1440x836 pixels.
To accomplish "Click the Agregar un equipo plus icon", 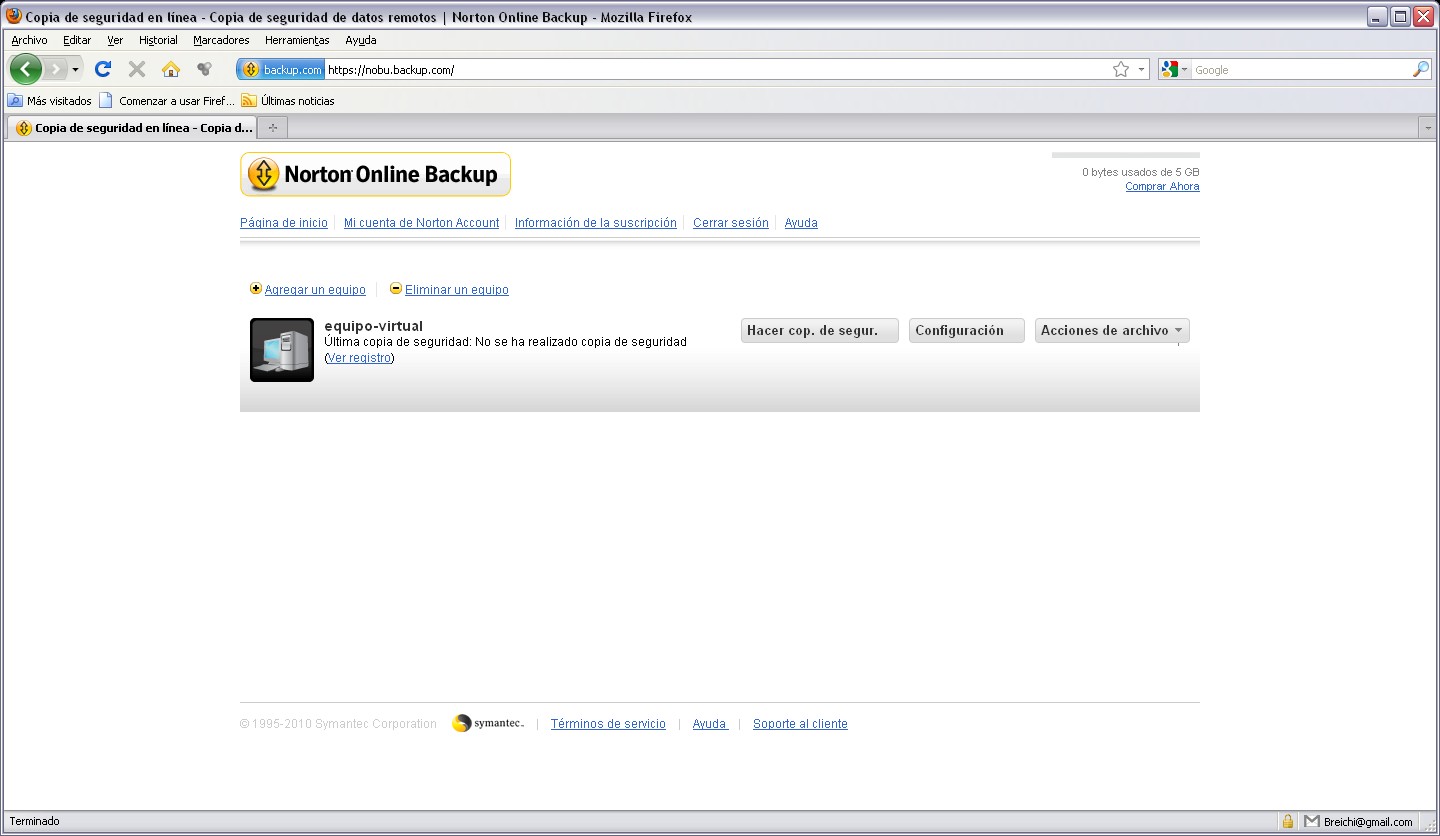I will click(256, 288).
